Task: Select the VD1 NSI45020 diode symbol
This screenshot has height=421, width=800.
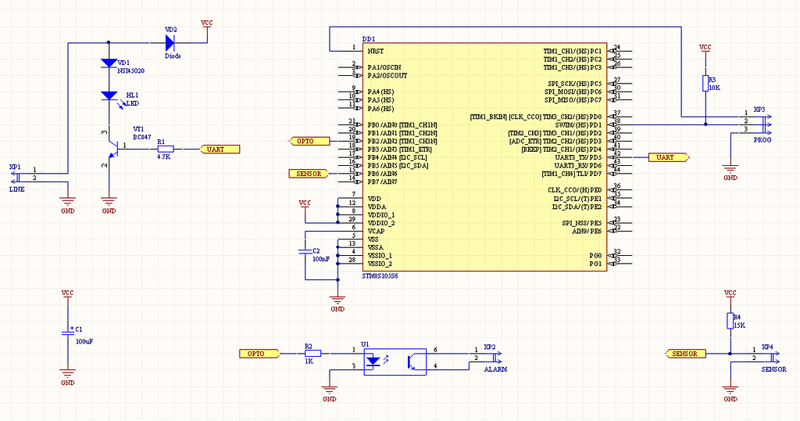Action: click(109, 63)
